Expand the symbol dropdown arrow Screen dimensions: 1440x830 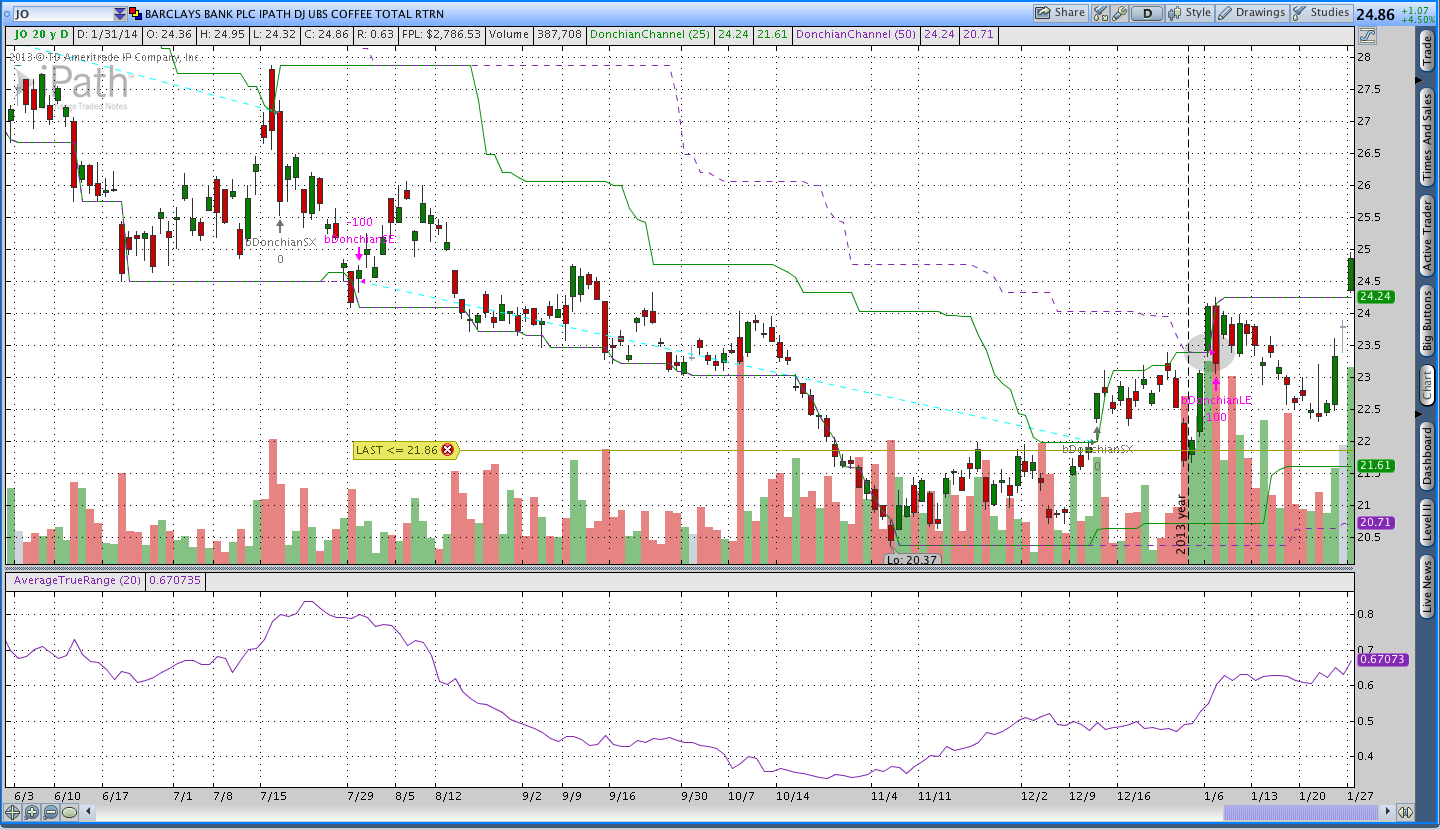point(120,14)
